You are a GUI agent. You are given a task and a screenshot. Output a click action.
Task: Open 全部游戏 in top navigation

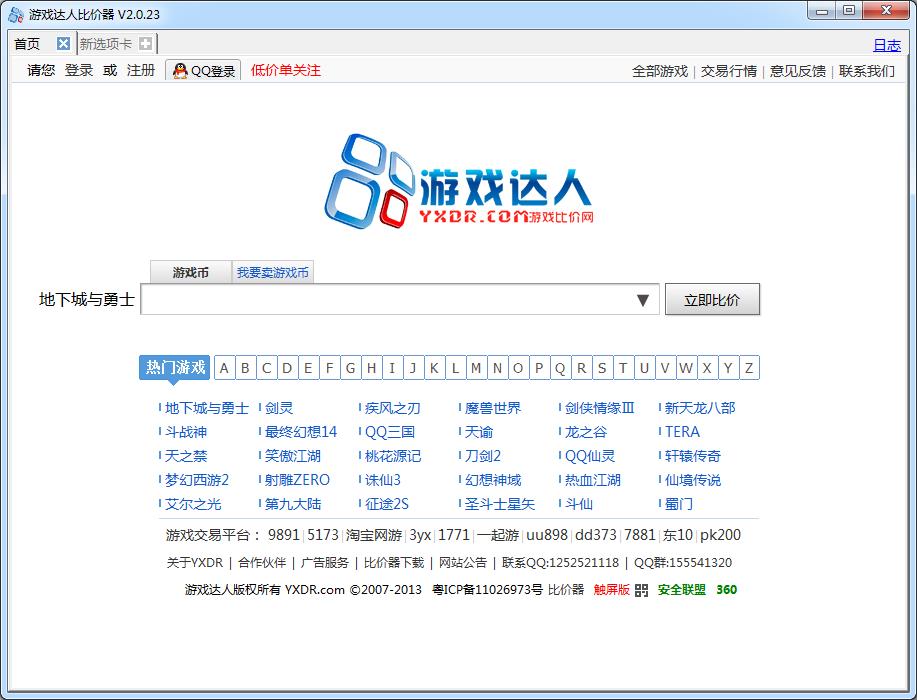[x=660, y=71]
